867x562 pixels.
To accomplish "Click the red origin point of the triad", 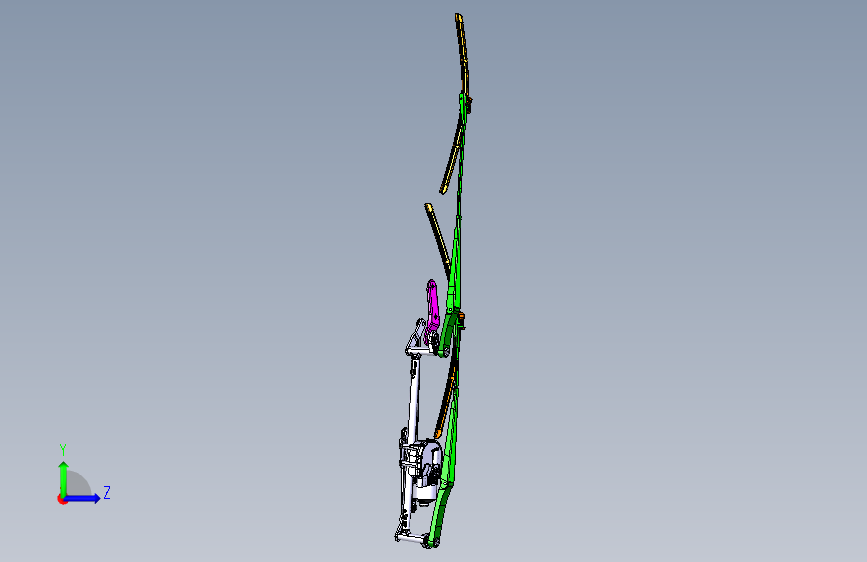I will pyautogui.click(x=61, y=499).
